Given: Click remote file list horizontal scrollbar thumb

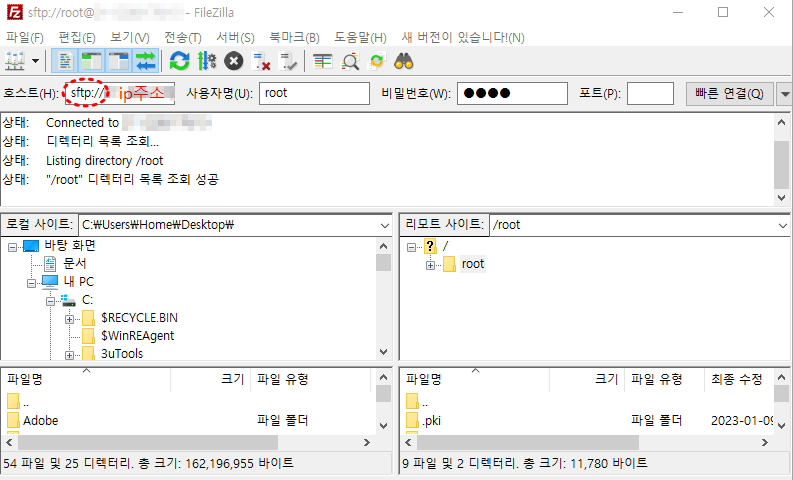Looking at the screenshot, I should tap(527, 443).
